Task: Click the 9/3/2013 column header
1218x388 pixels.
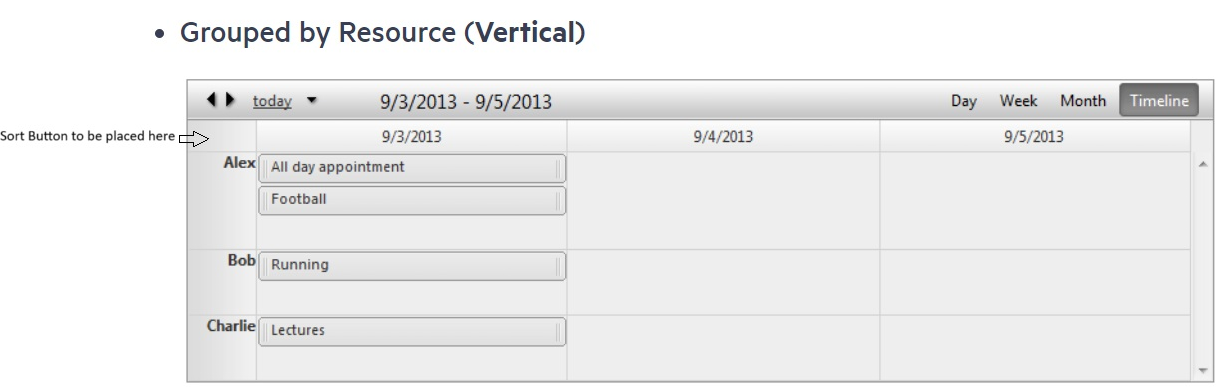Action: click(x=411, y=137)
